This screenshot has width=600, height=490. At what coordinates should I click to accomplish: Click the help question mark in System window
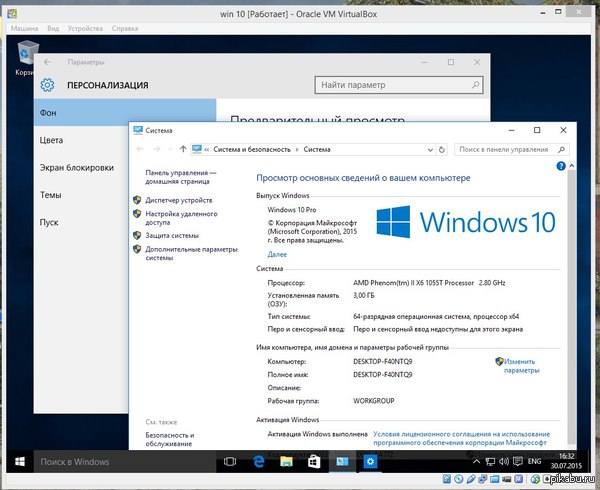tap(561, 166)
